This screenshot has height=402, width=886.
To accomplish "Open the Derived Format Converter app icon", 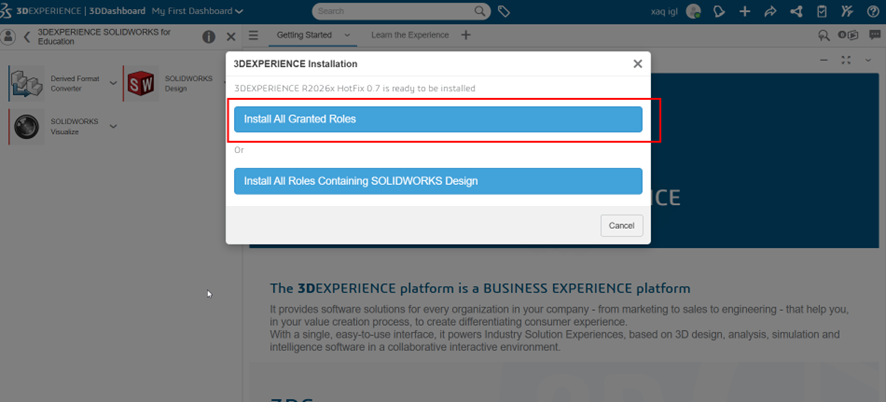I will [26, 83].
